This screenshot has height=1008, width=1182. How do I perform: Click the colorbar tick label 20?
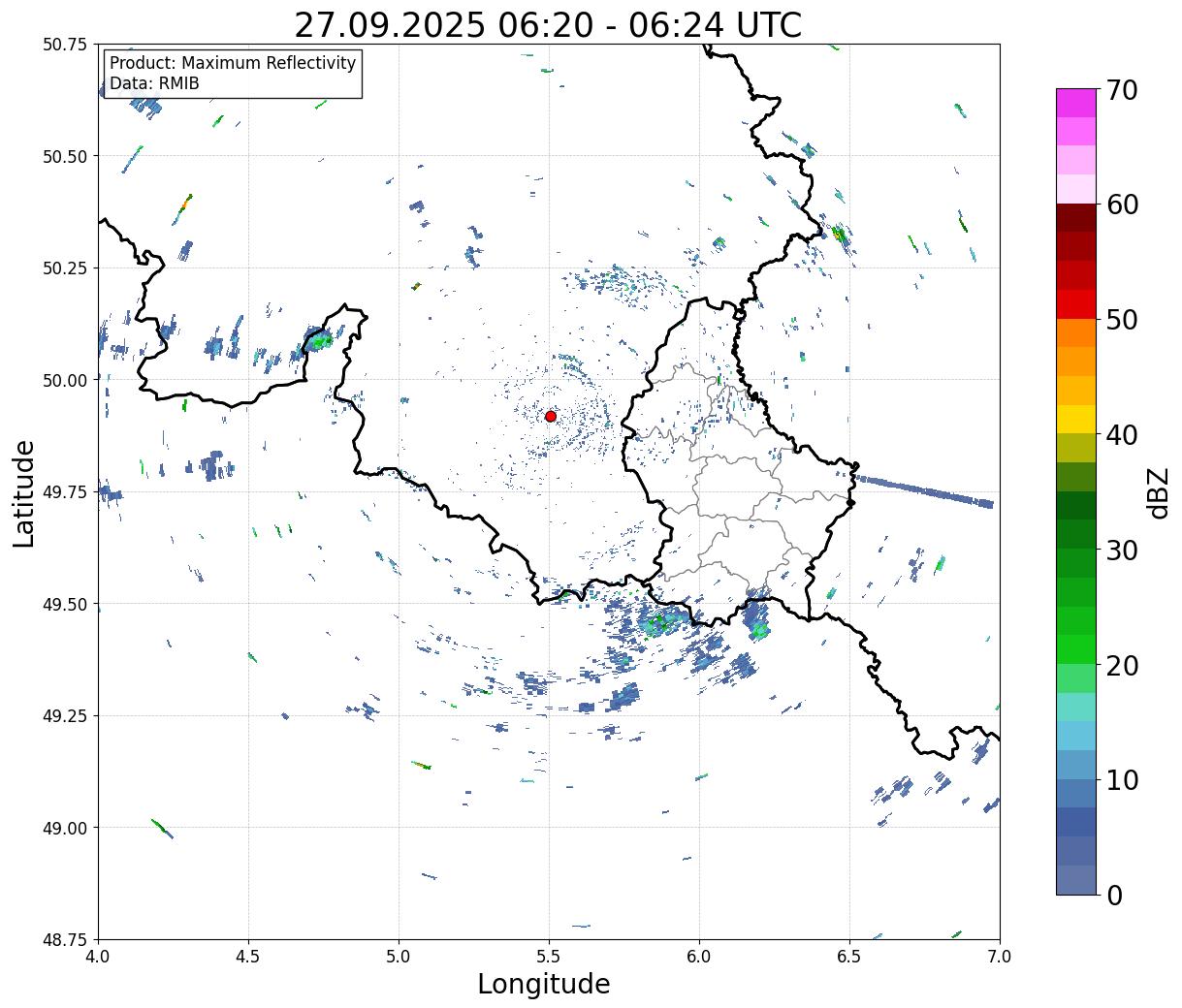point(1122,666)
